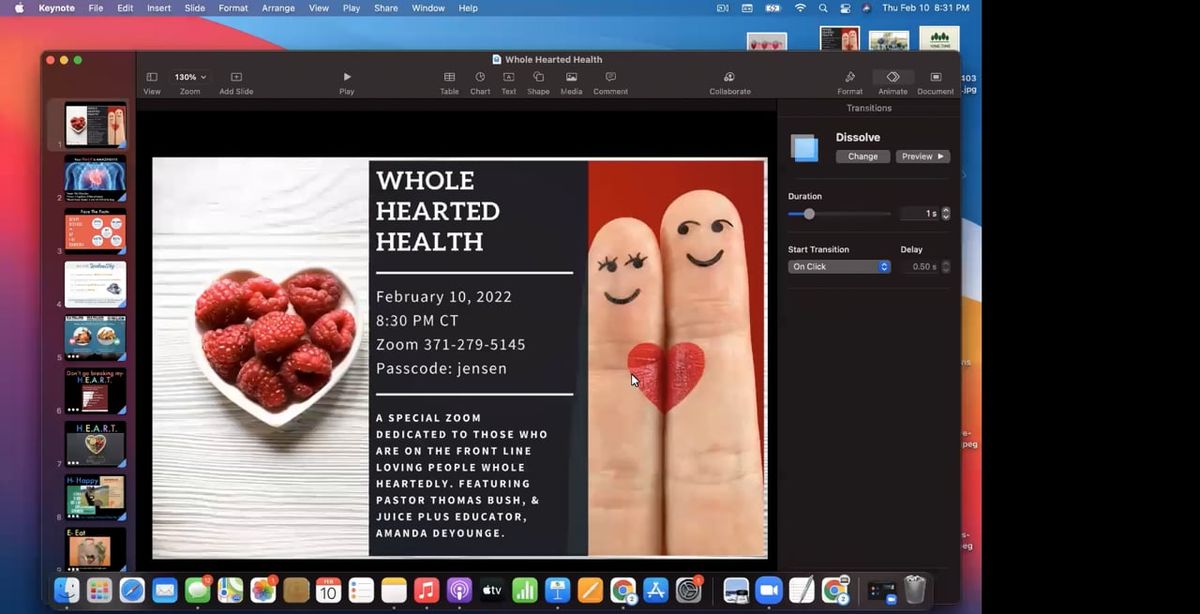Click the WHOLE HEARTED HEALTH slide title
Viewport: 1200px width, 614px height.
(438, 211)
